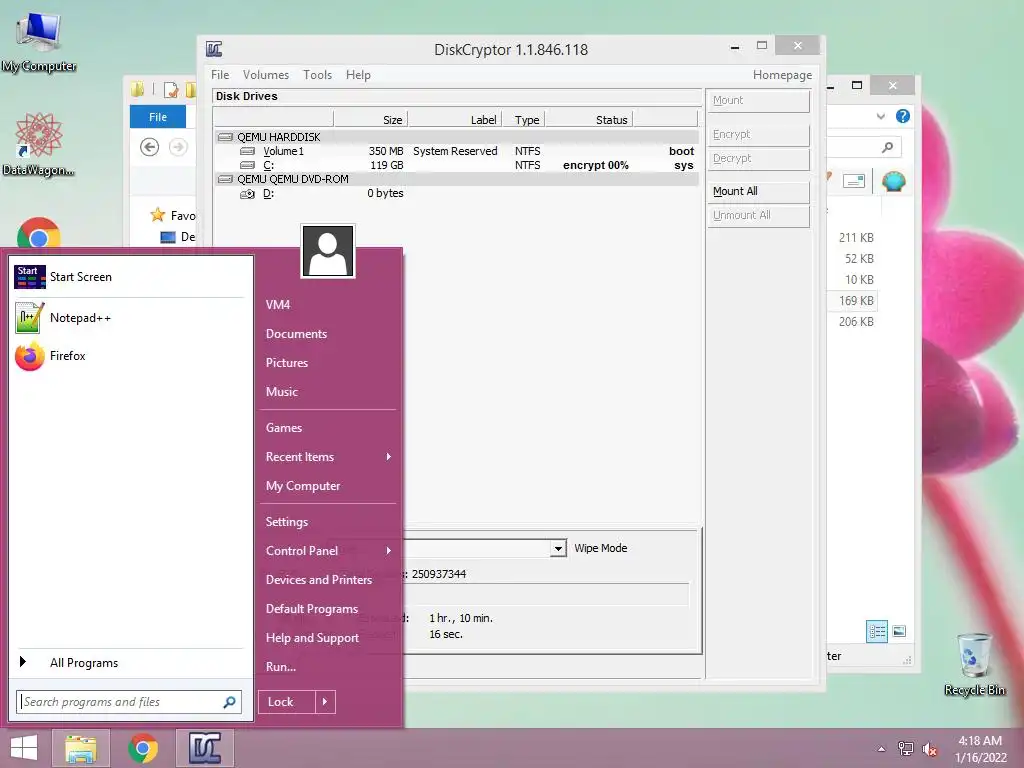Select the Volume1 System Reserved row
This screenshot has height=768, width=1024.
point(457,152)
